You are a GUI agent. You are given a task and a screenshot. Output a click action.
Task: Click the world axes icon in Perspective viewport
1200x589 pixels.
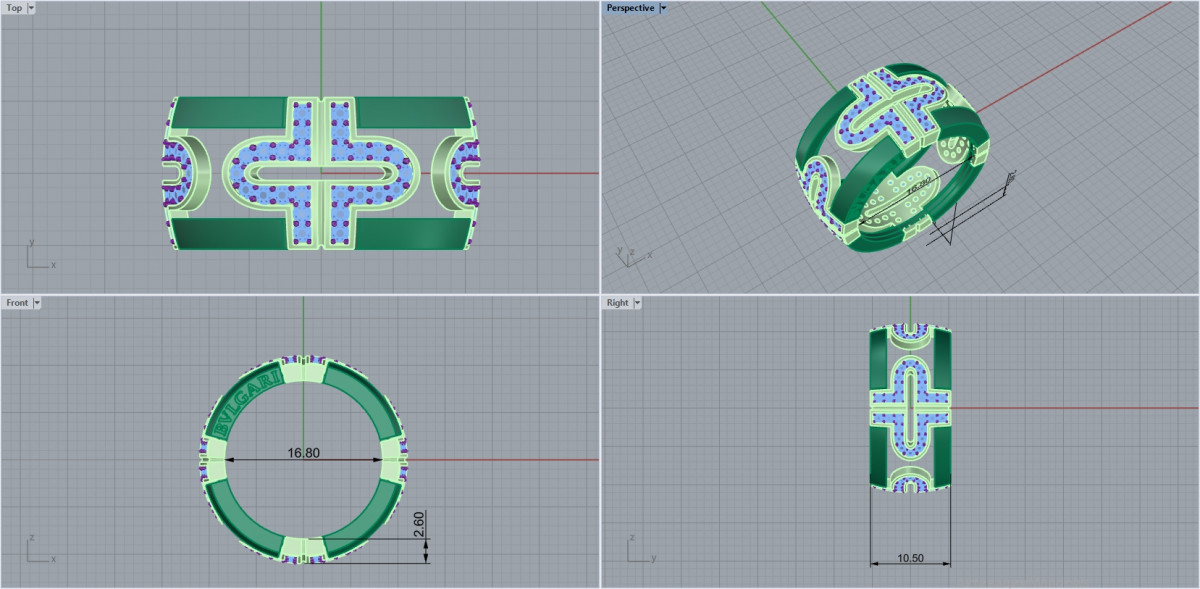[x=632, y=256]
